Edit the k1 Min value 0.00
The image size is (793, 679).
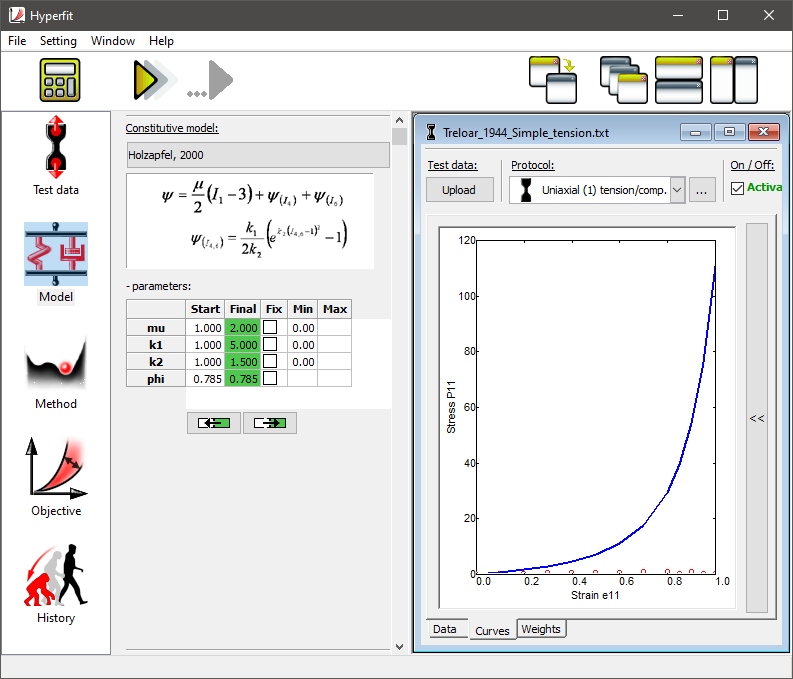tap(302, 345)
